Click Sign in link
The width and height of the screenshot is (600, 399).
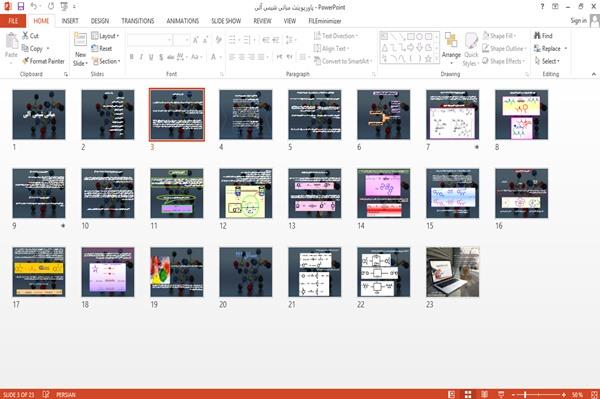[578, 21]
